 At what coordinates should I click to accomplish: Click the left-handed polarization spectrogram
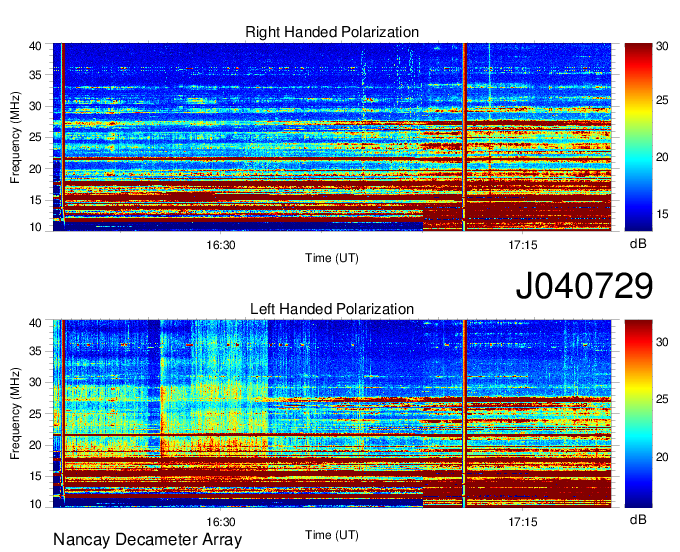(x=332, y=414)
